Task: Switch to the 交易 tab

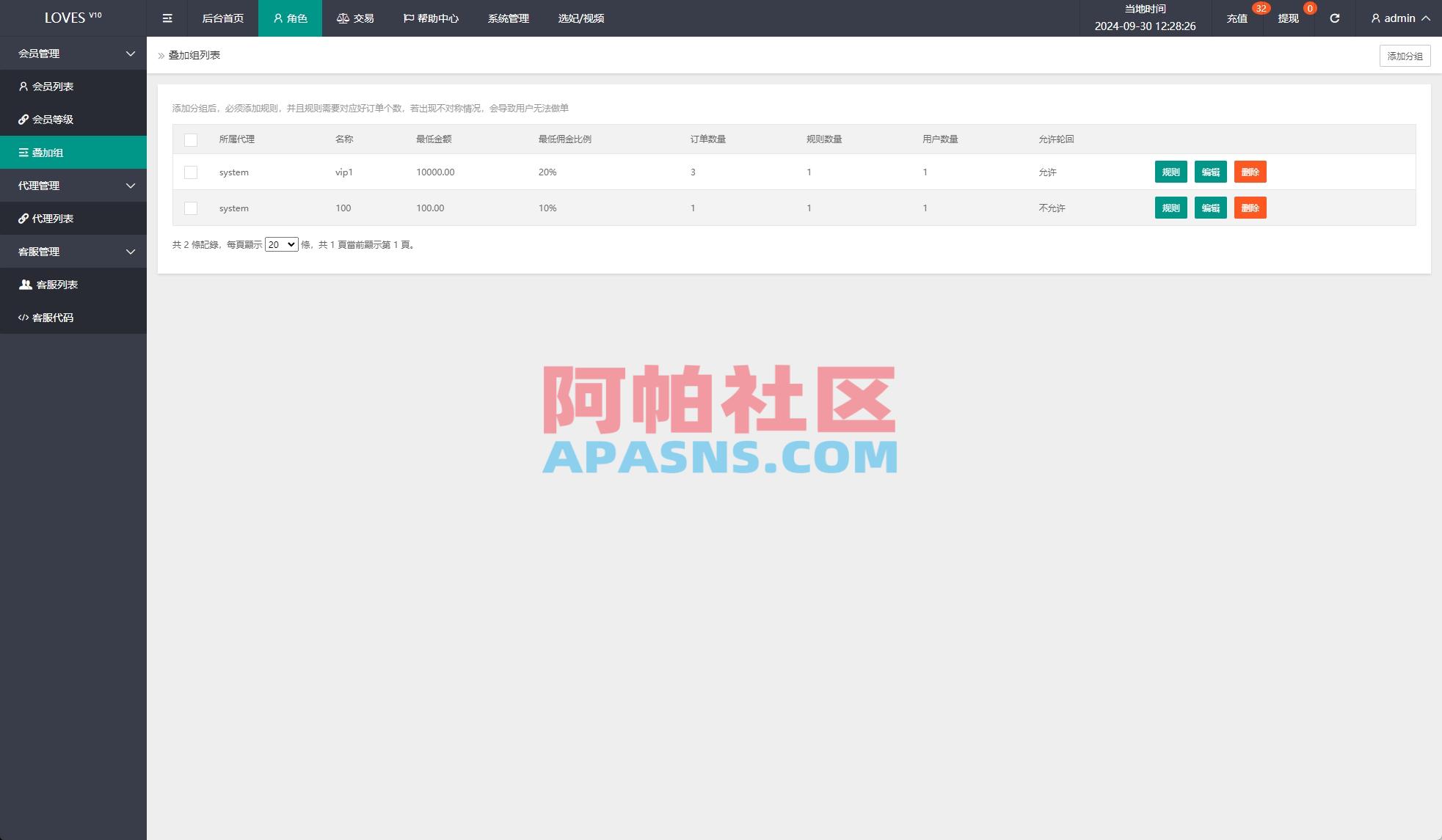Action: [355, 18]
